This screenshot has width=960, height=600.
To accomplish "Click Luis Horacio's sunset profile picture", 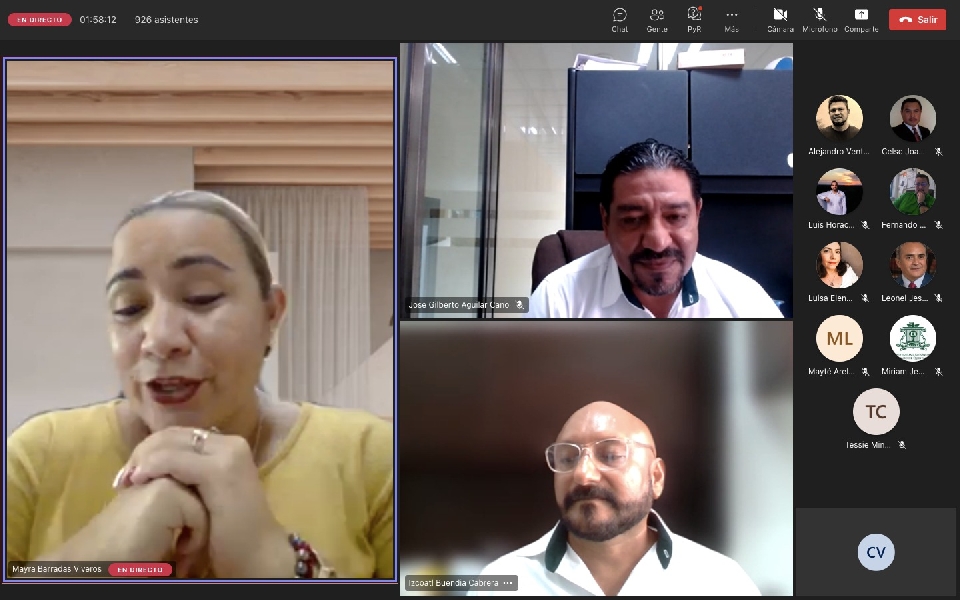I will point(839,191).
